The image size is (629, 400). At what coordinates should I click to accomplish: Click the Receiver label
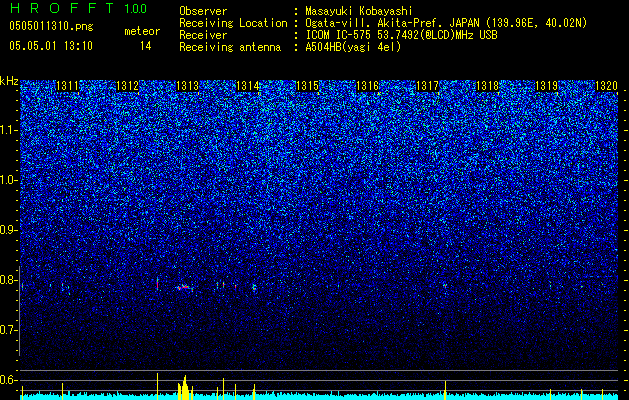203,35
